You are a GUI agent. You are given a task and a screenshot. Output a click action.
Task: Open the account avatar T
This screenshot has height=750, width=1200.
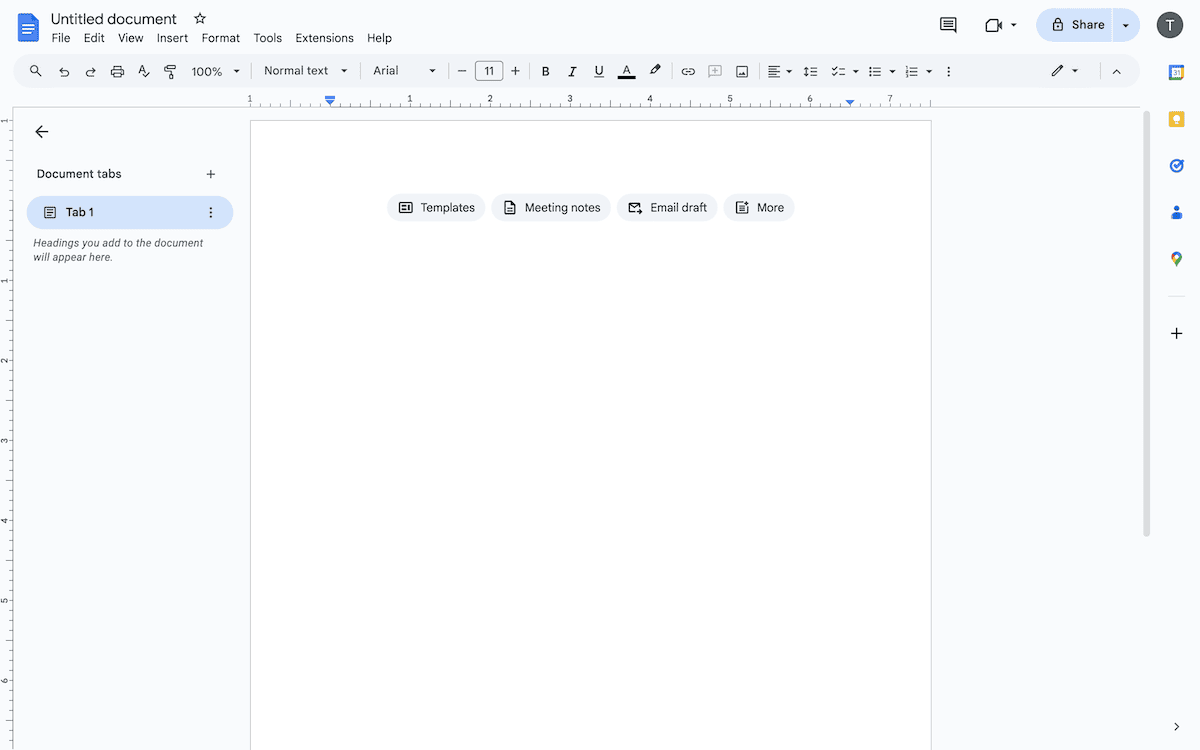1170,25
